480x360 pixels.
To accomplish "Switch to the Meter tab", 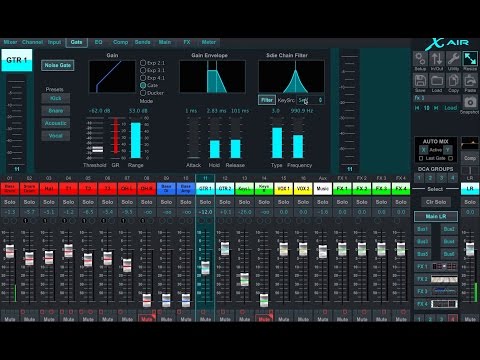I will pos(209,42).
